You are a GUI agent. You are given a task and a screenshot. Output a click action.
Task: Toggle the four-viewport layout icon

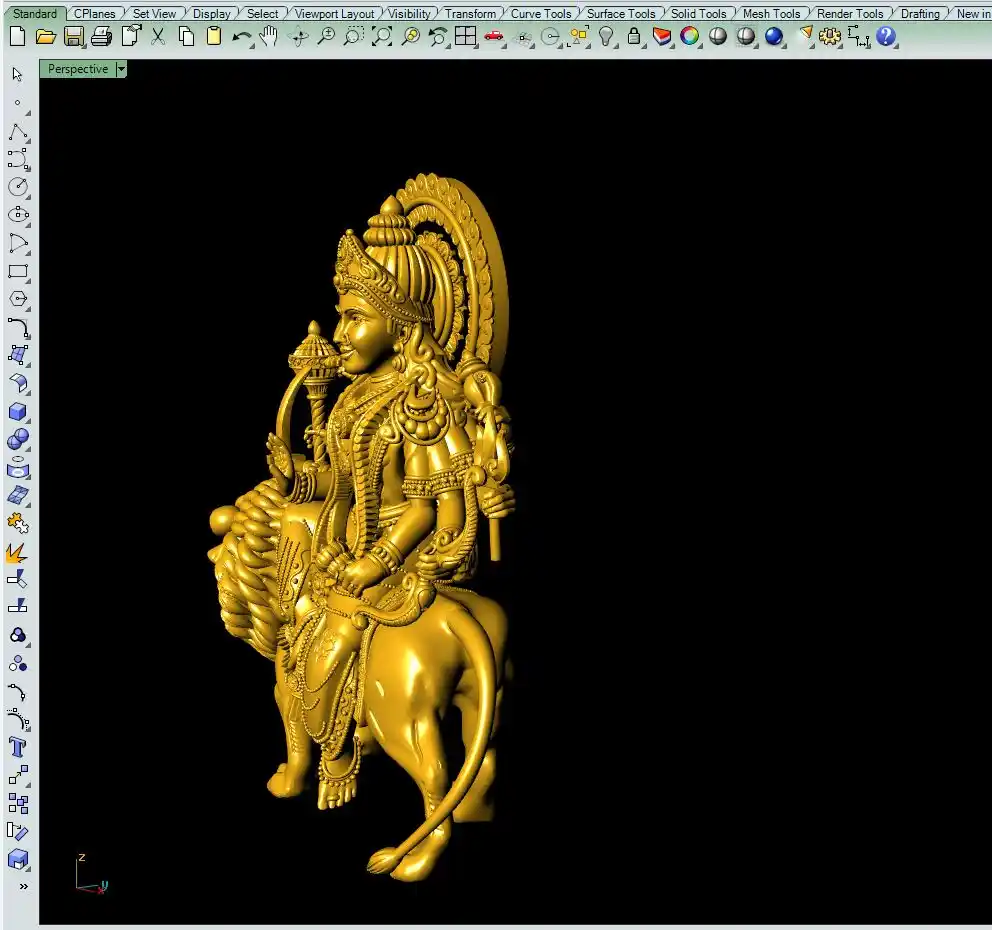tap(465, 37)
